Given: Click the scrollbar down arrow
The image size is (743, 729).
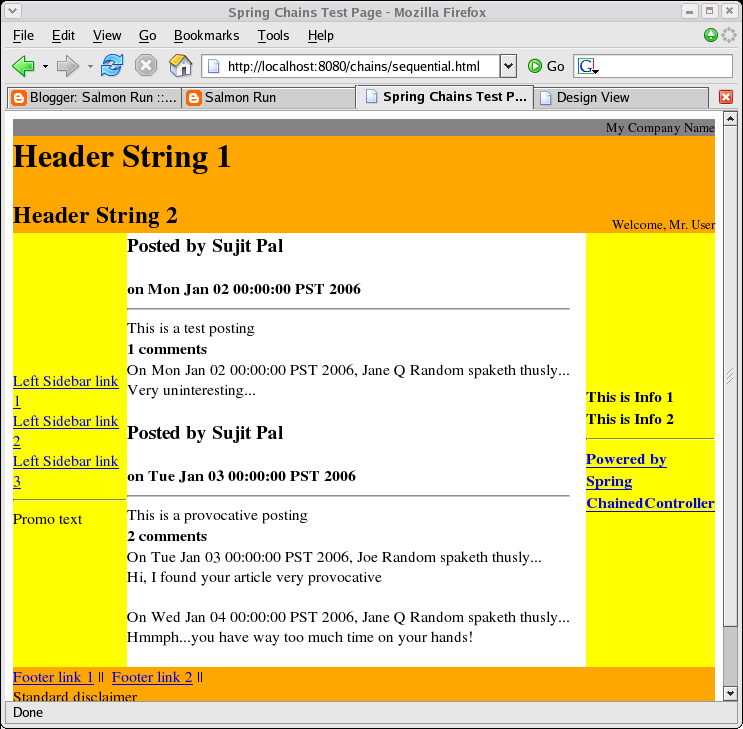Looking at the screenshot, I should [730, 693].
